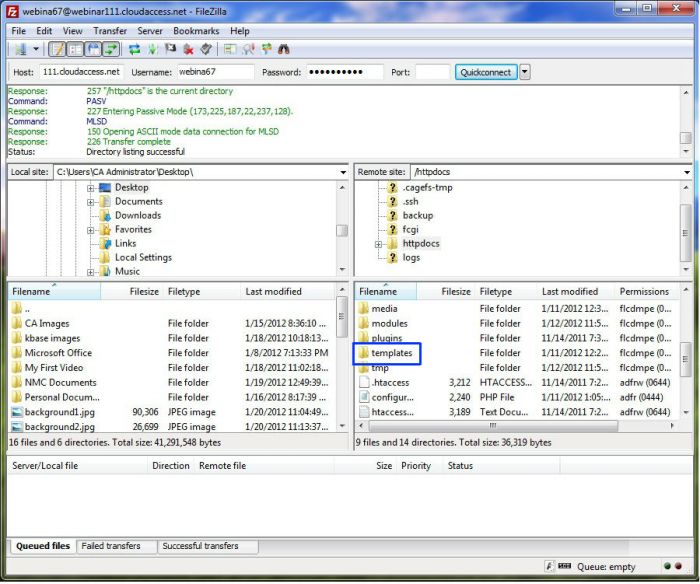Screen dimensions: 700x584
Task: Disconnect from the server icon
Action: click(188, 49)
